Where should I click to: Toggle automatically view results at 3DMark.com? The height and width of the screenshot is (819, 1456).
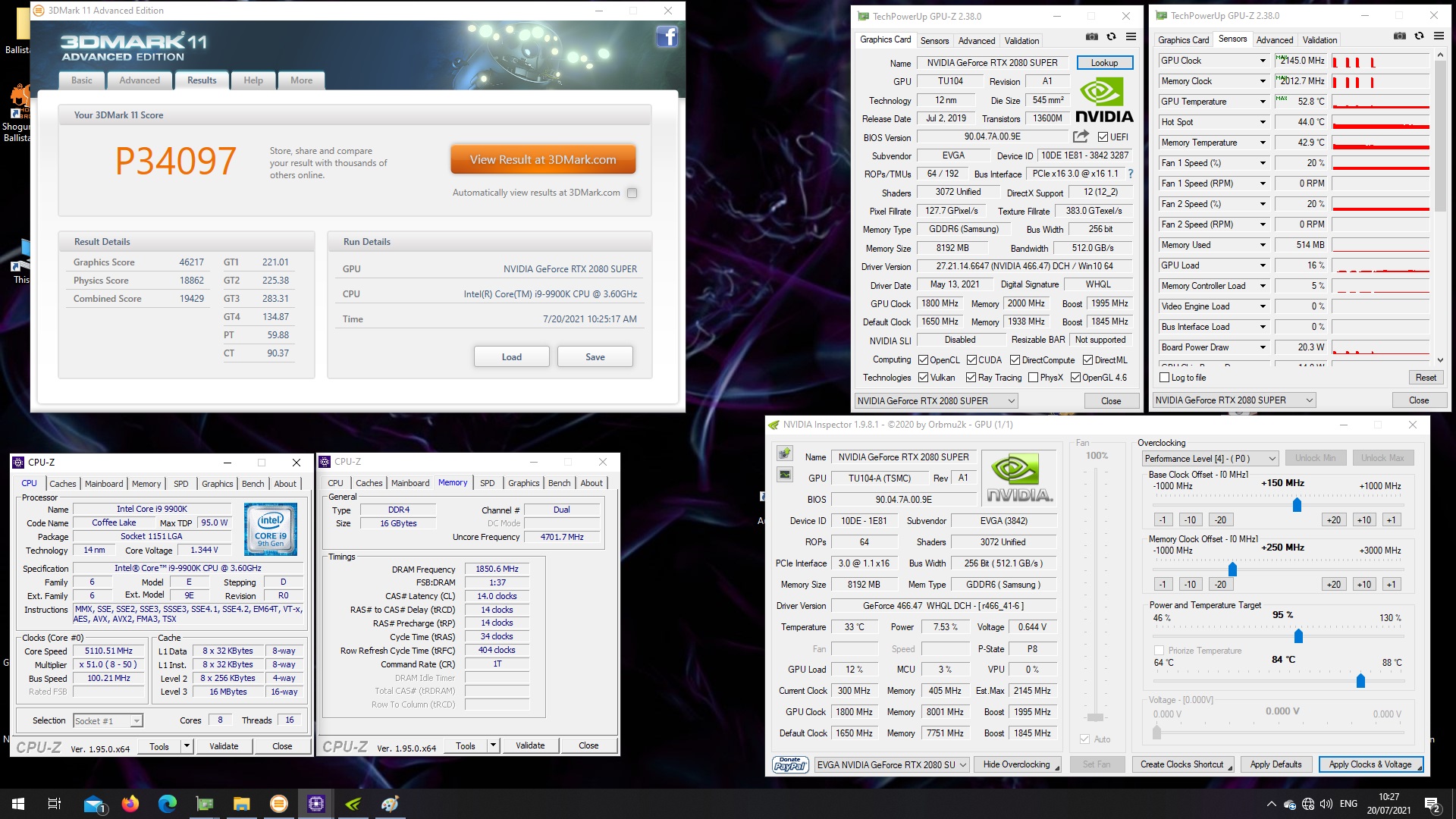click(632, 193)
